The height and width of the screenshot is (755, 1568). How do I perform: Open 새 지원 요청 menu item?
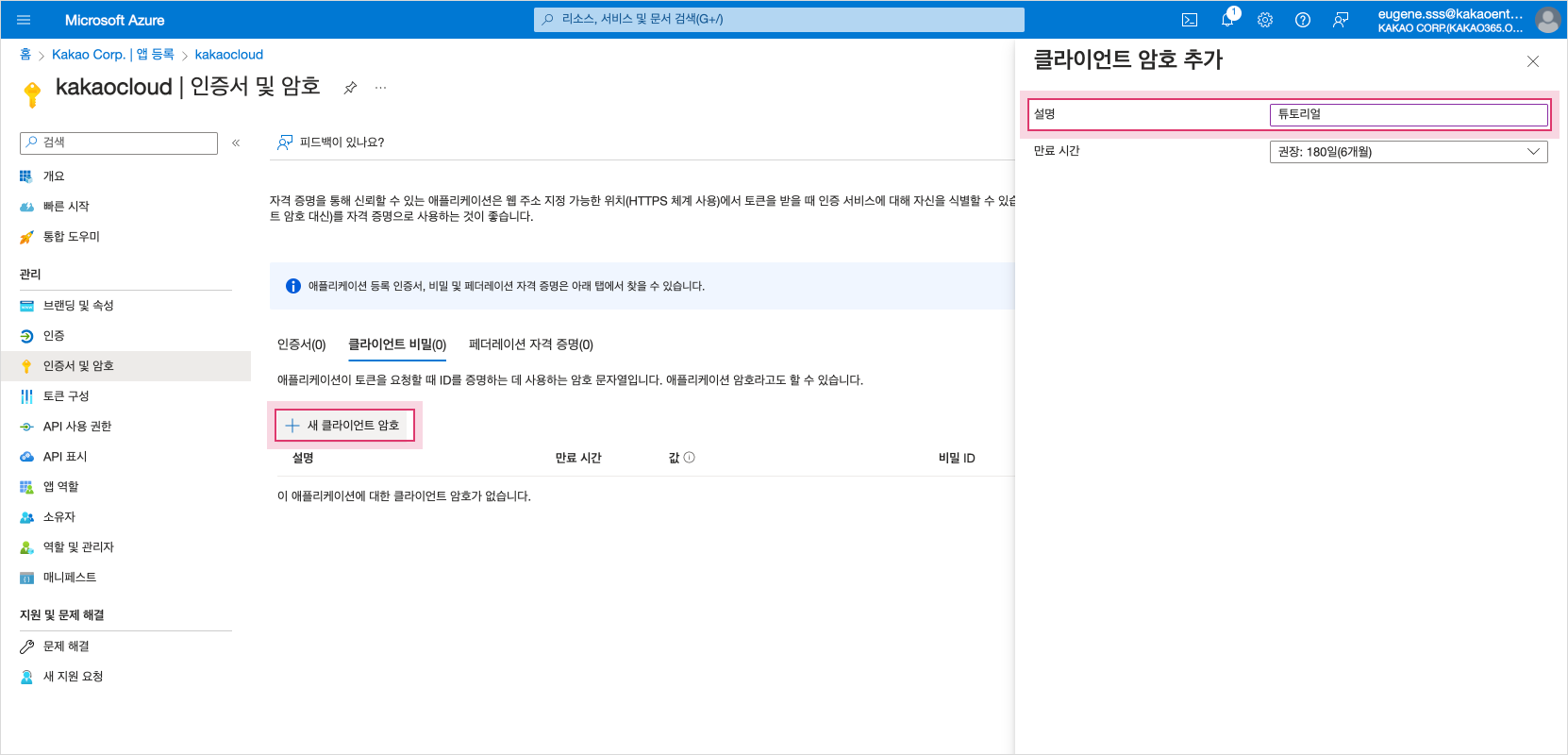click(x=125, y=677)
